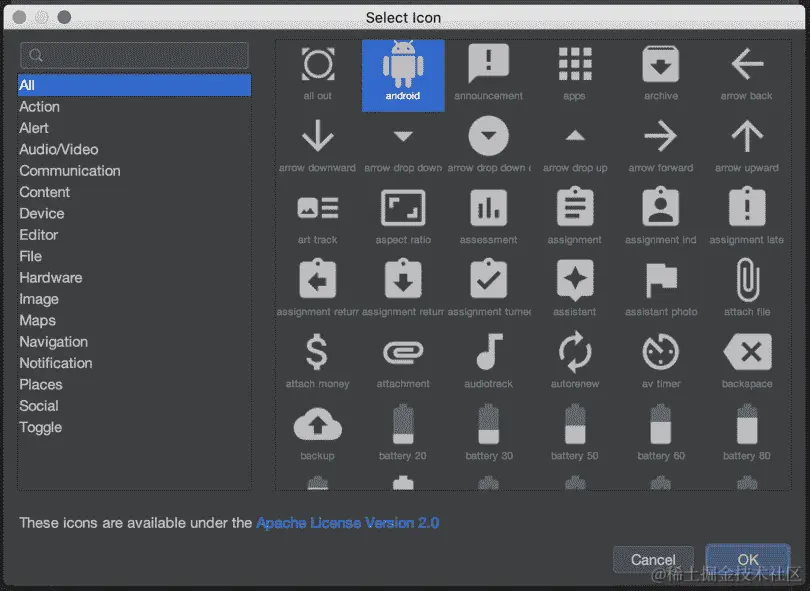This screenshot has height=591, width=810.
Task: Pick the battery 30 icon
Action: coord(489,434)
